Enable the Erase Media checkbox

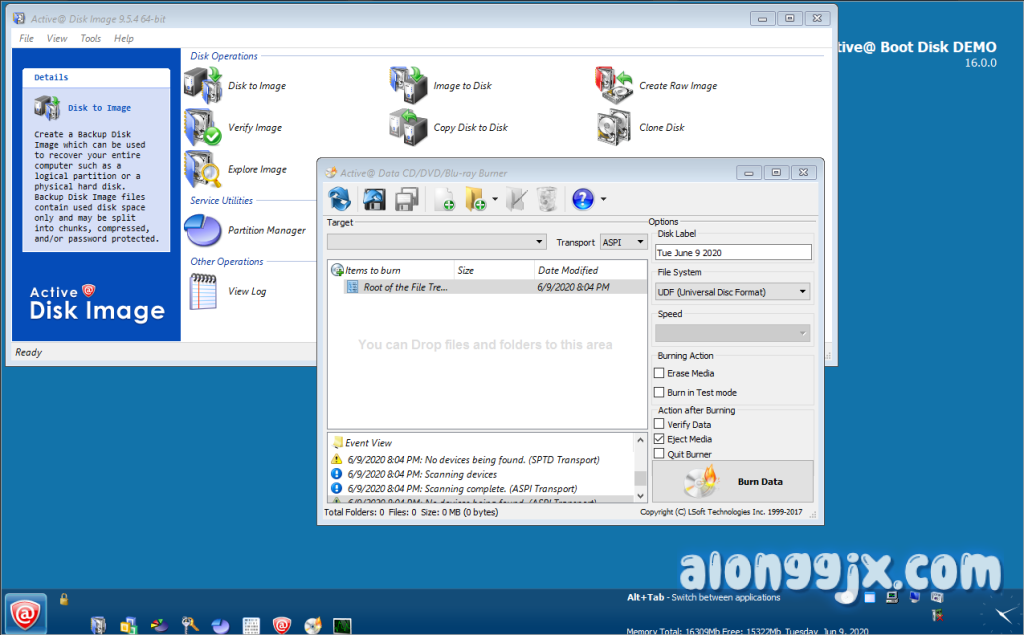659,373
